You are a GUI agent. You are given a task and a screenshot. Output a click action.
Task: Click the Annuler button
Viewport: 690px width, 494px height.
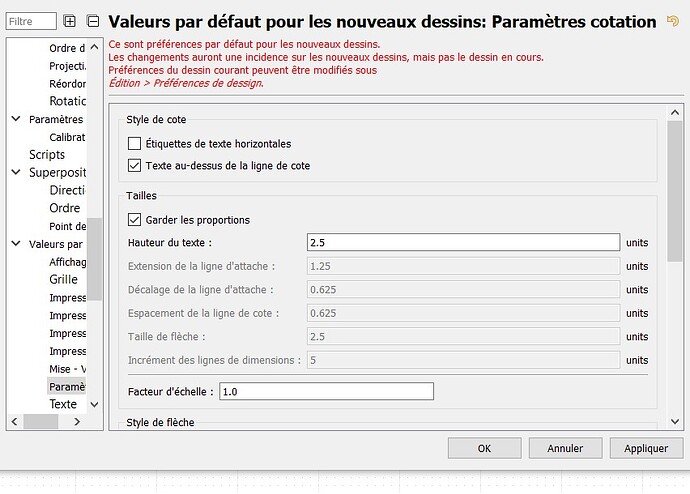coord(565,448)
